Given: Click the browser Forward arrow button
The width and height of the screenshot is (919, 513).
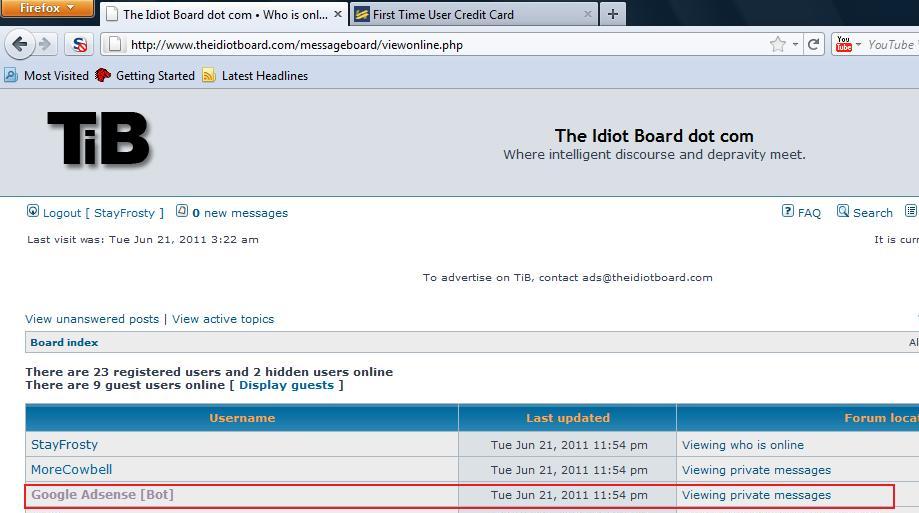Looking at the screenshot, I should pyautogui.click(x=45, y=44).
